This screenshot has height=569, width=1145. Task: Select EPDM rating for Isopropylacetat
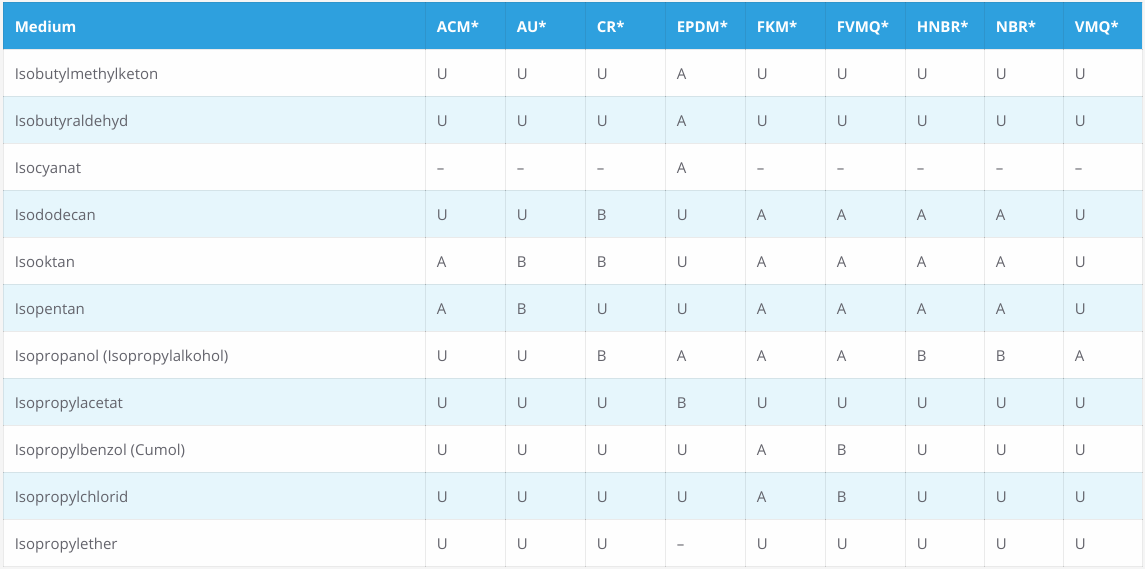point(681,402)
